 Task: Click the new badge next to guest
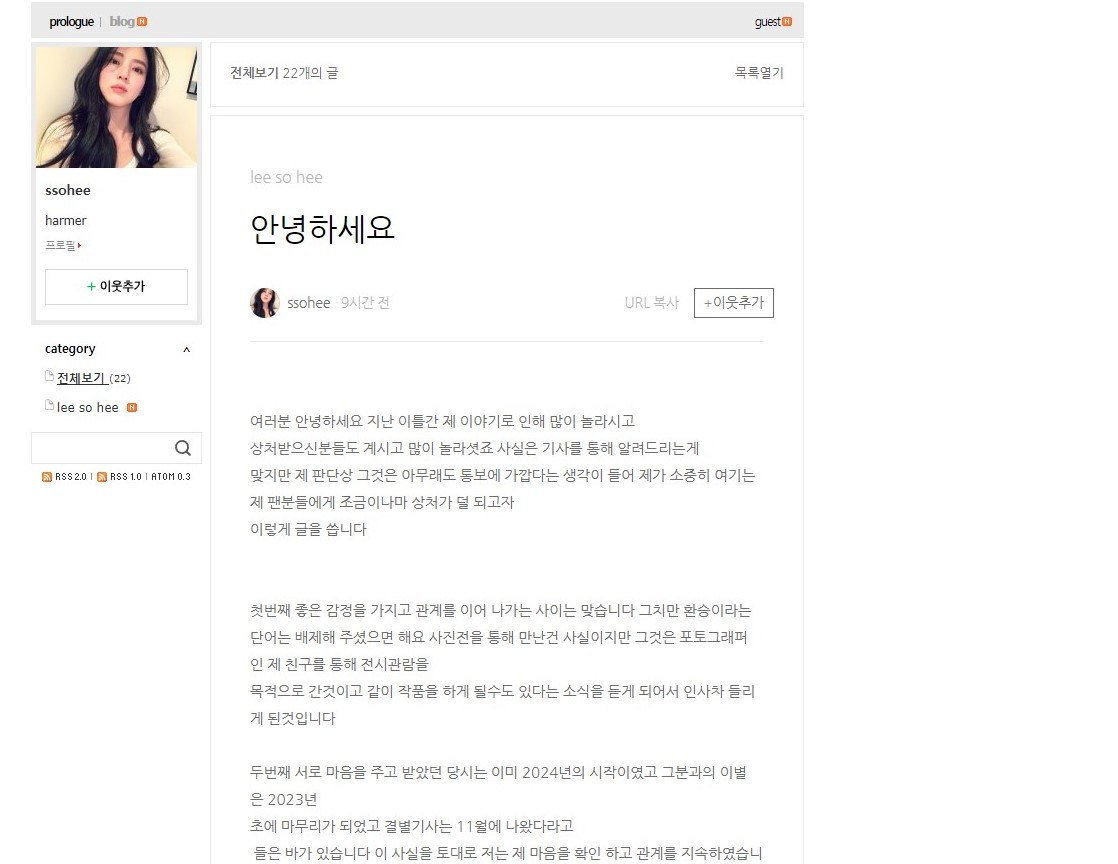point(787,22)
